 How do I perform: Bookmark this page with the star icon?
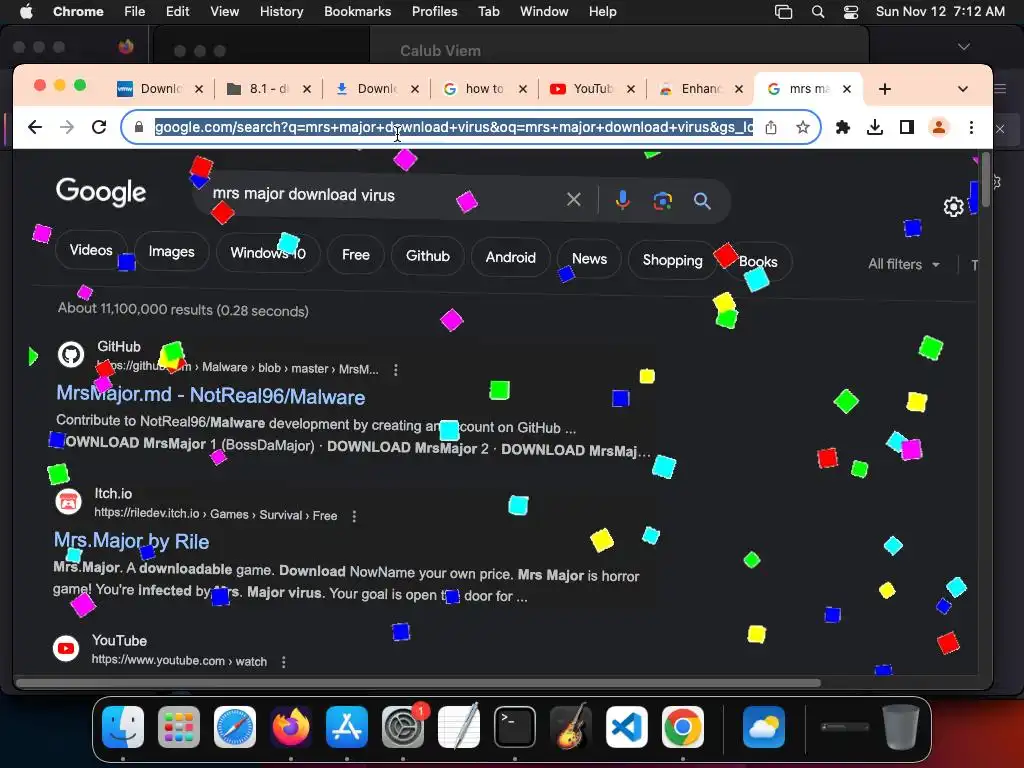point(803,127)
